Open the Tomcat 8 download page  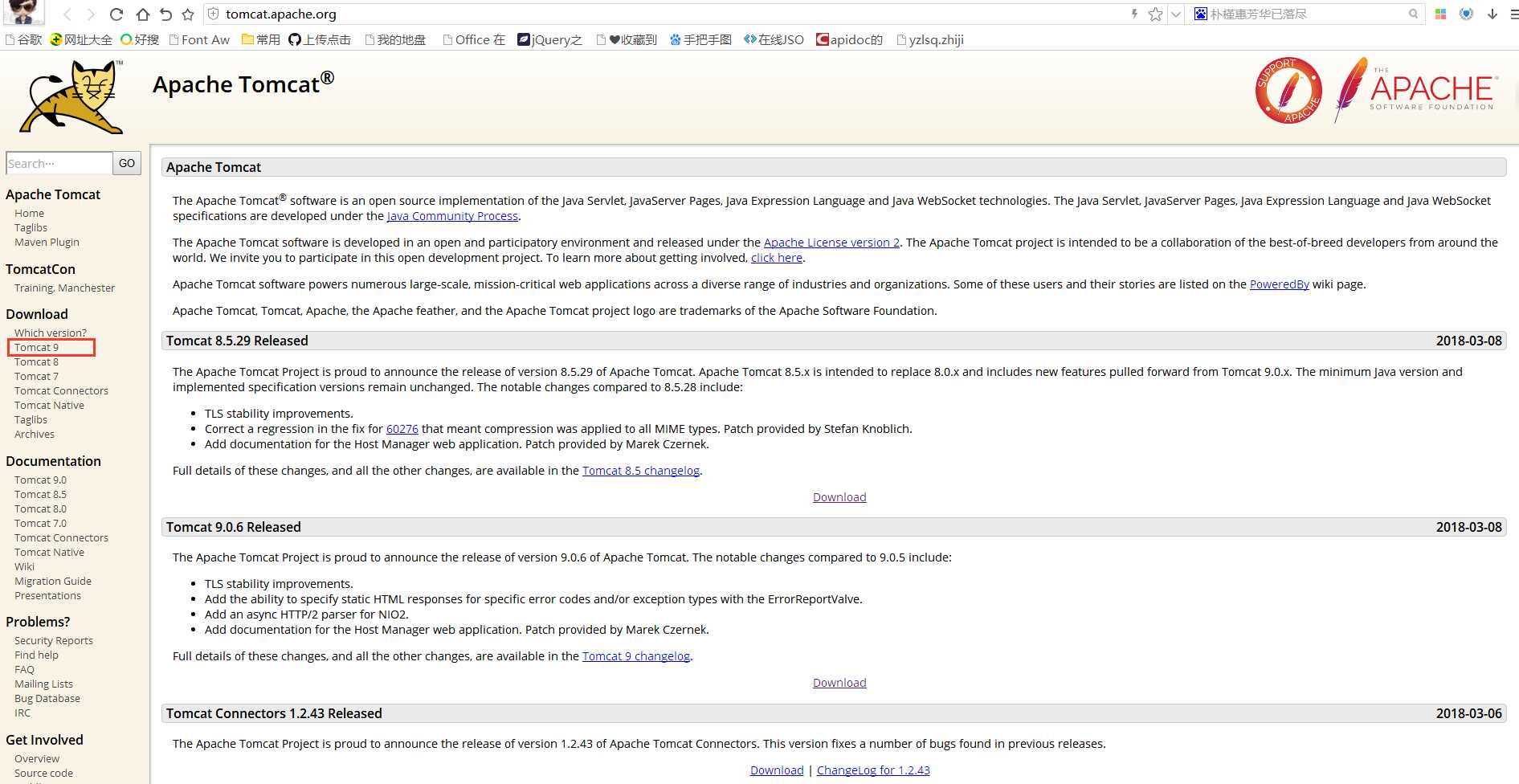(36, 362)
